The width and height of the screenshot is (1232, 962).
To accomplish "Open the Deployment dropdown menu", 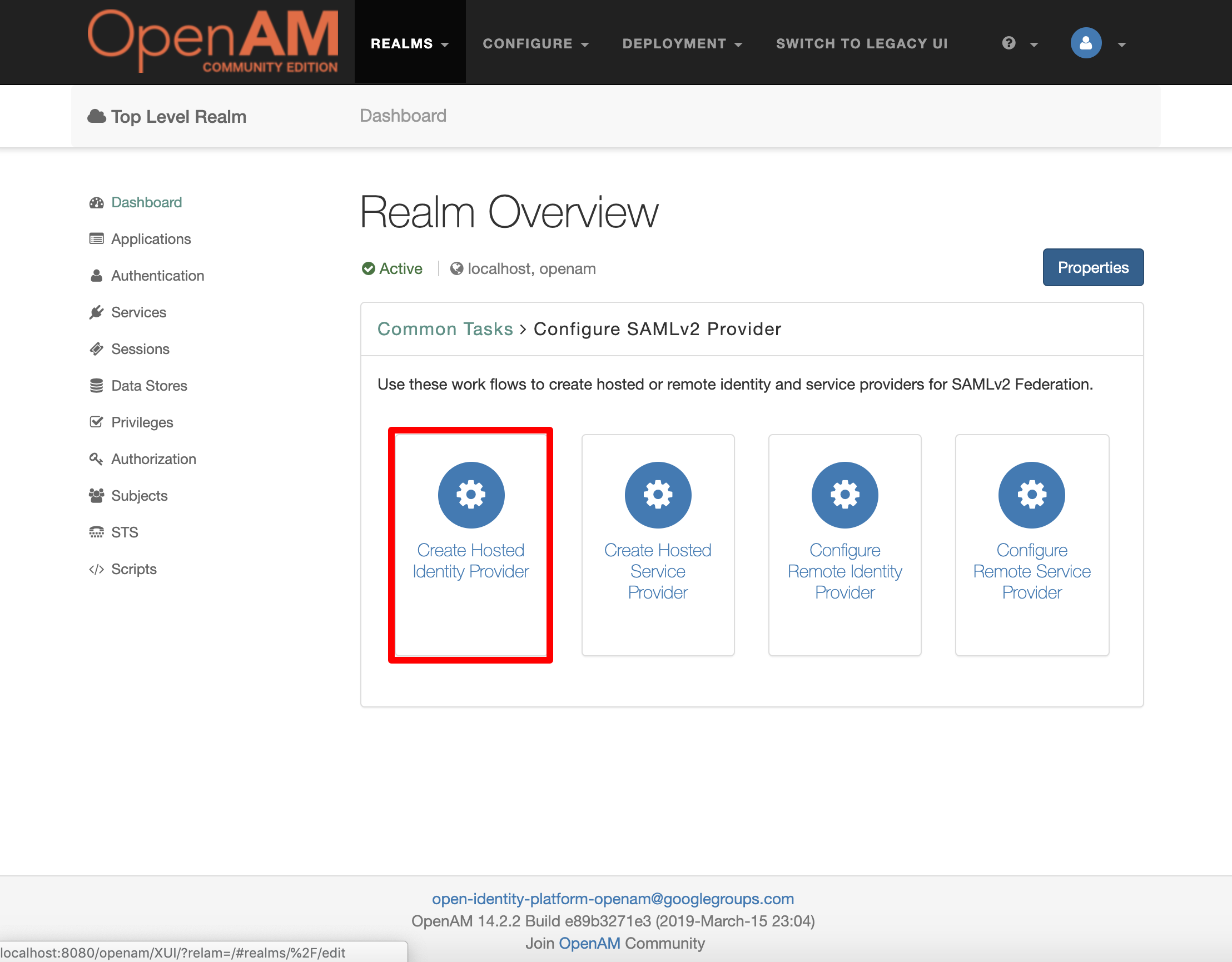I will click(682, 43).
